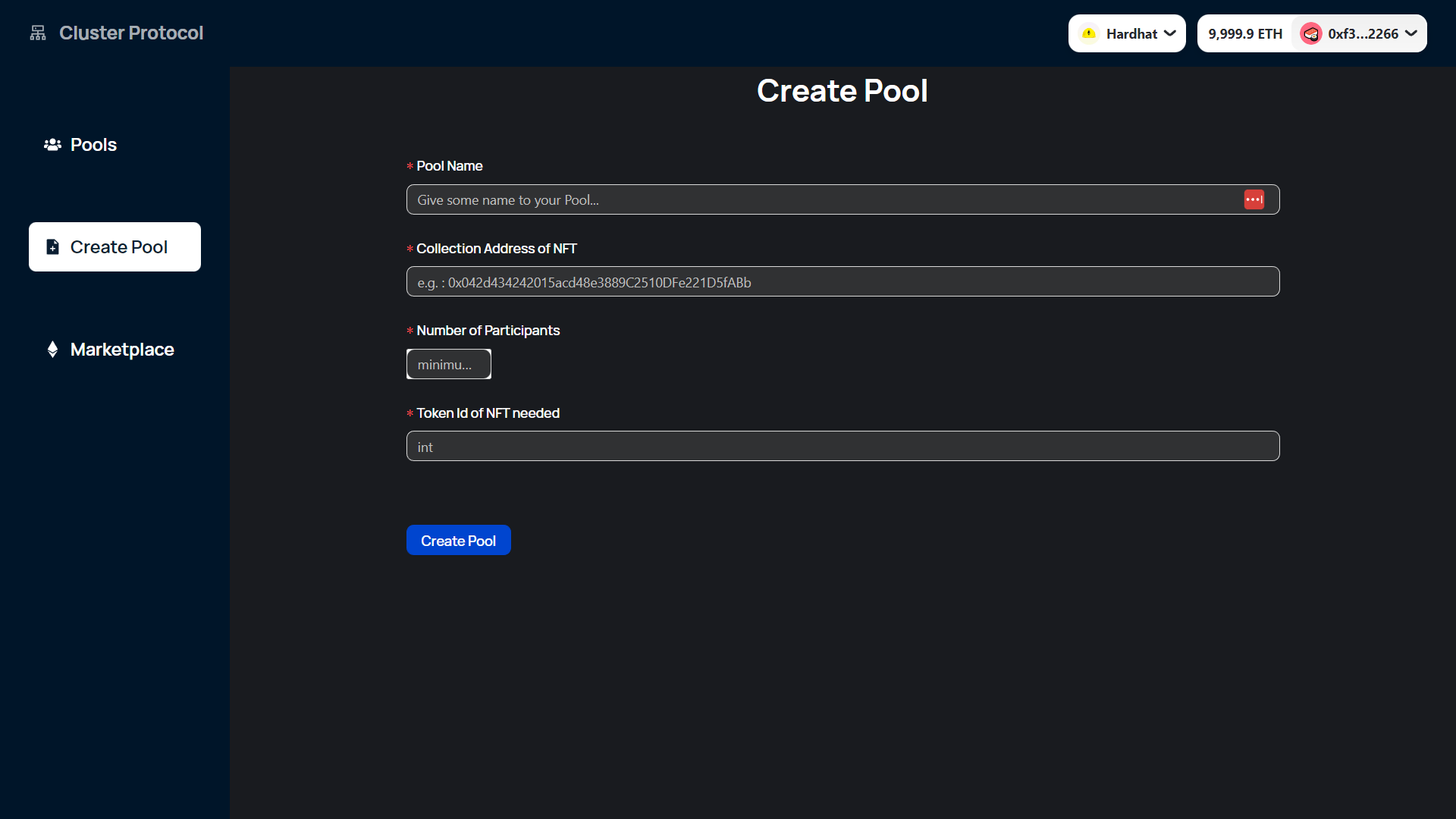Screen dimensions: 1456x819
Task: Open the 0xf3...2266 wallet address menu
Action: (1363, 33)
